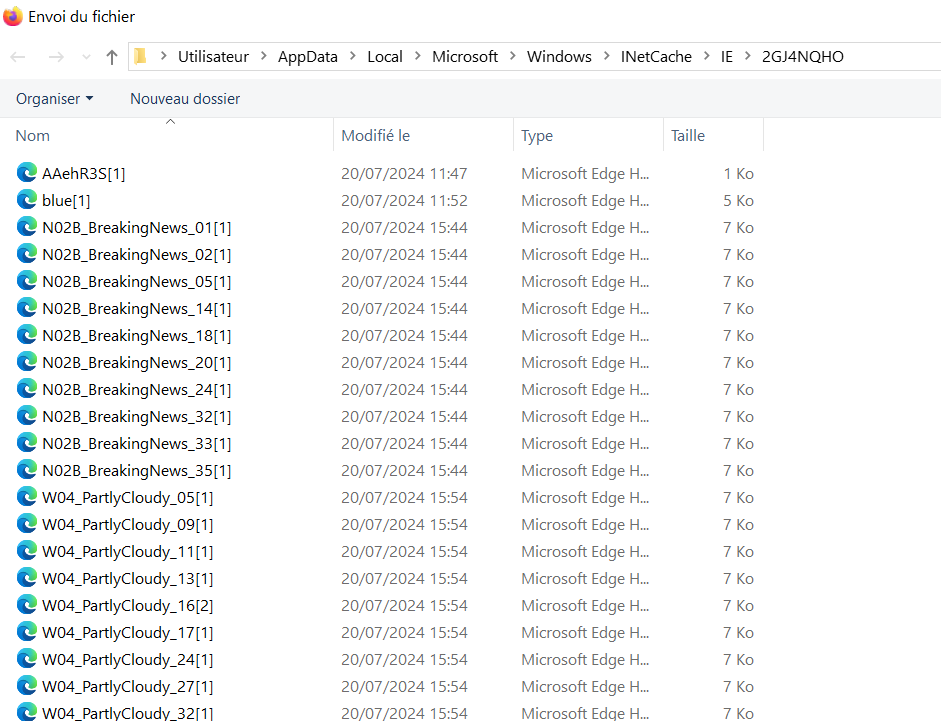Navigate to Utilisateur in breadcrumb
Screen dimensions: 941x721
pyautogui.click(x=213, y=56)
